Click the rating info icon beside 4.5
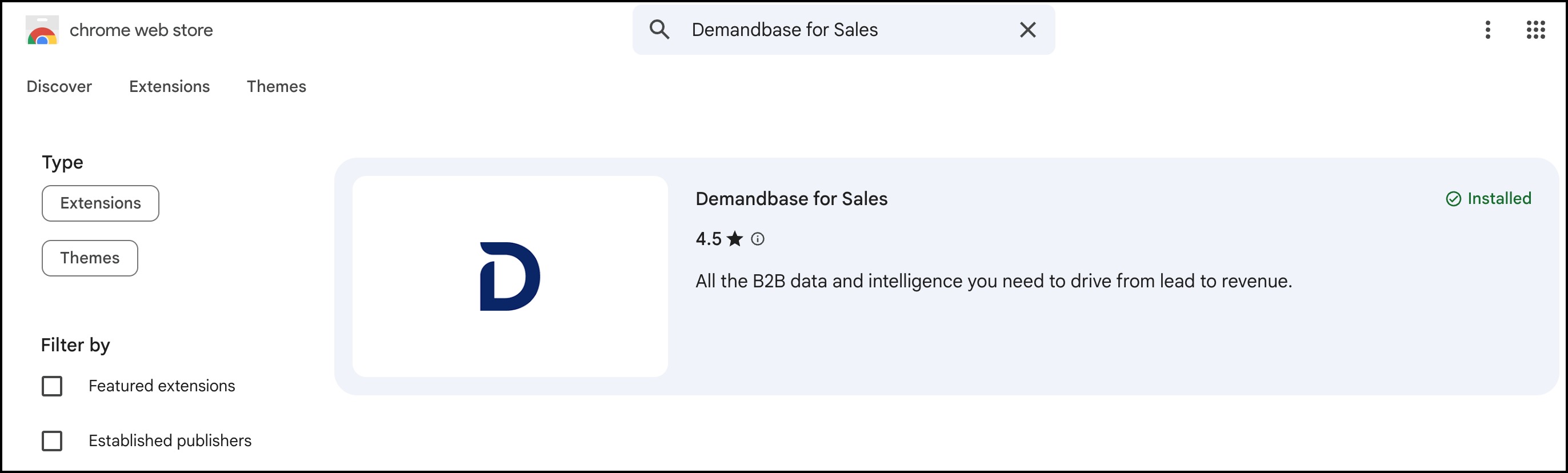 point(757,239)
